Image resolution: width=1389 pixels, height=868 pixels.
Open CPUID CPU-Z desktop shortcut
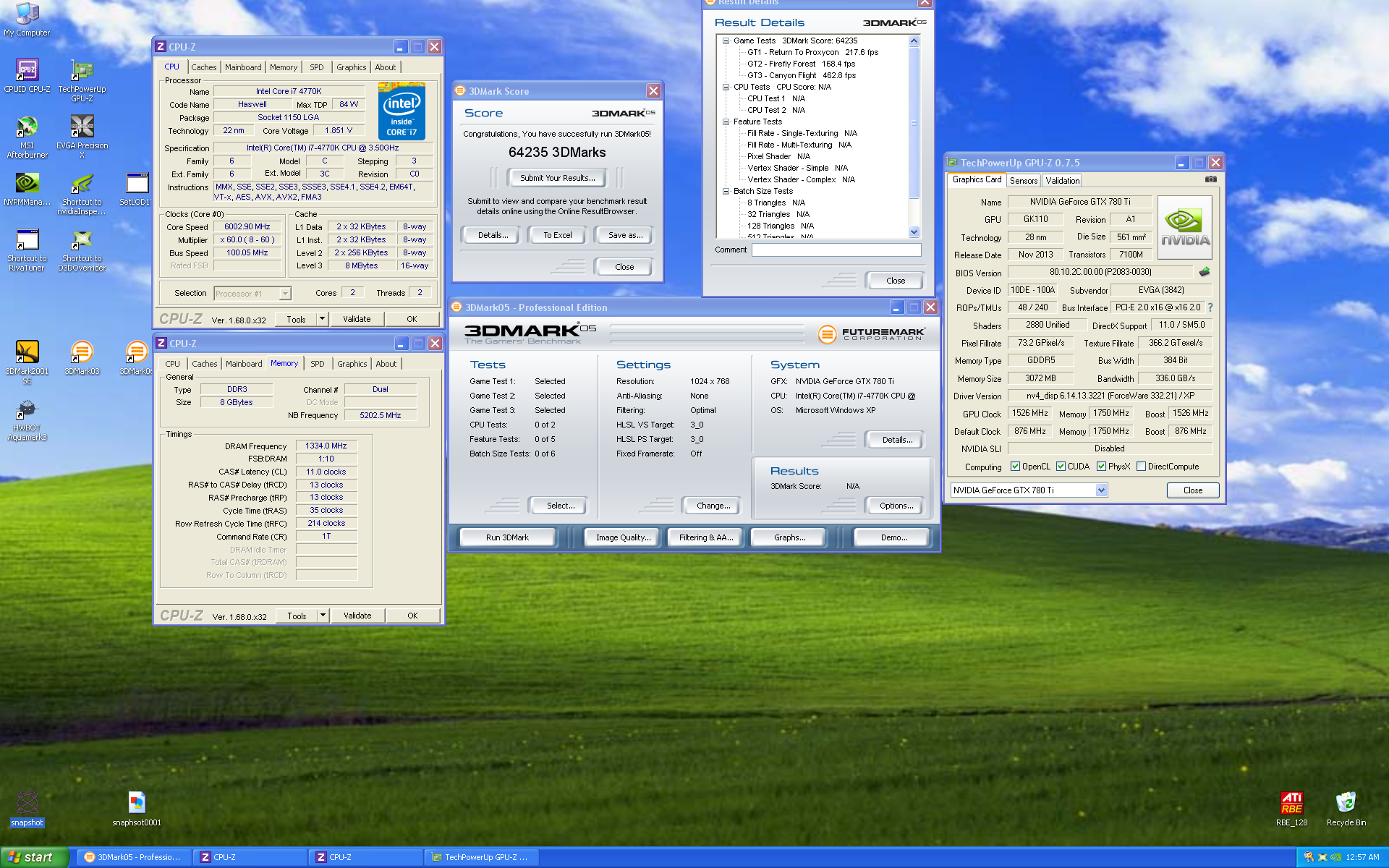27,75
